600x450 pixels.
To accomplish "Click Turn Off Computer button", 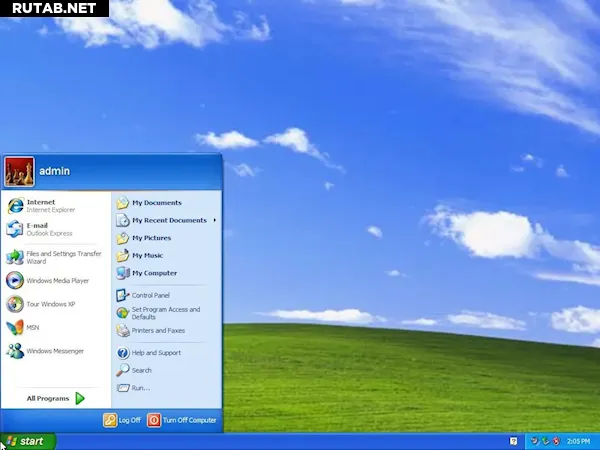I will (x=182, y=420).
